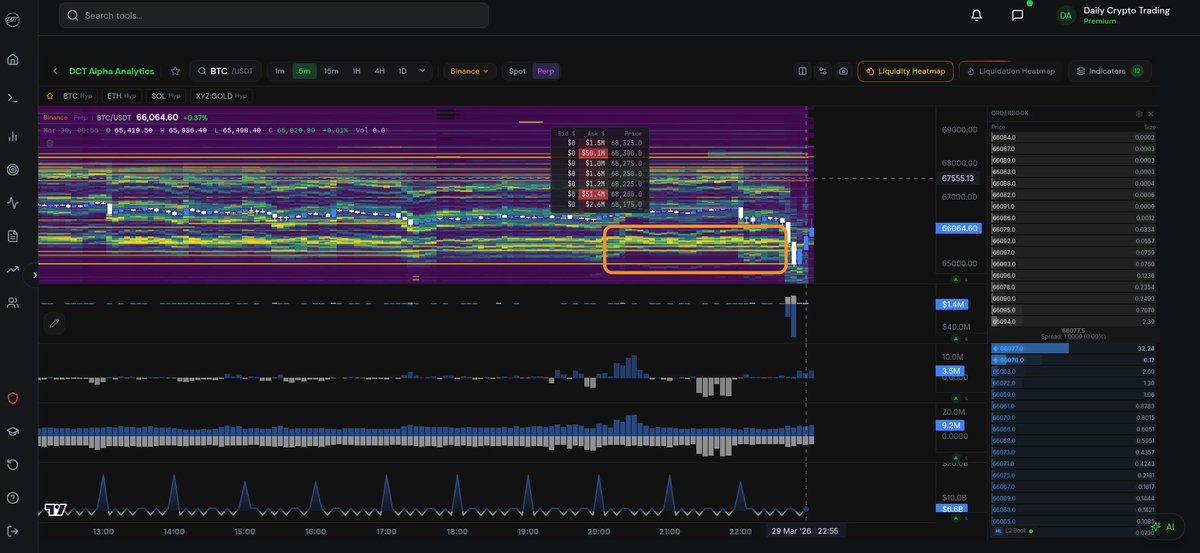The height and width of the screenshot is (553, 1200).
Task: Click ask row 66084.0 in orderbook
Action: tap(1073, 137)
